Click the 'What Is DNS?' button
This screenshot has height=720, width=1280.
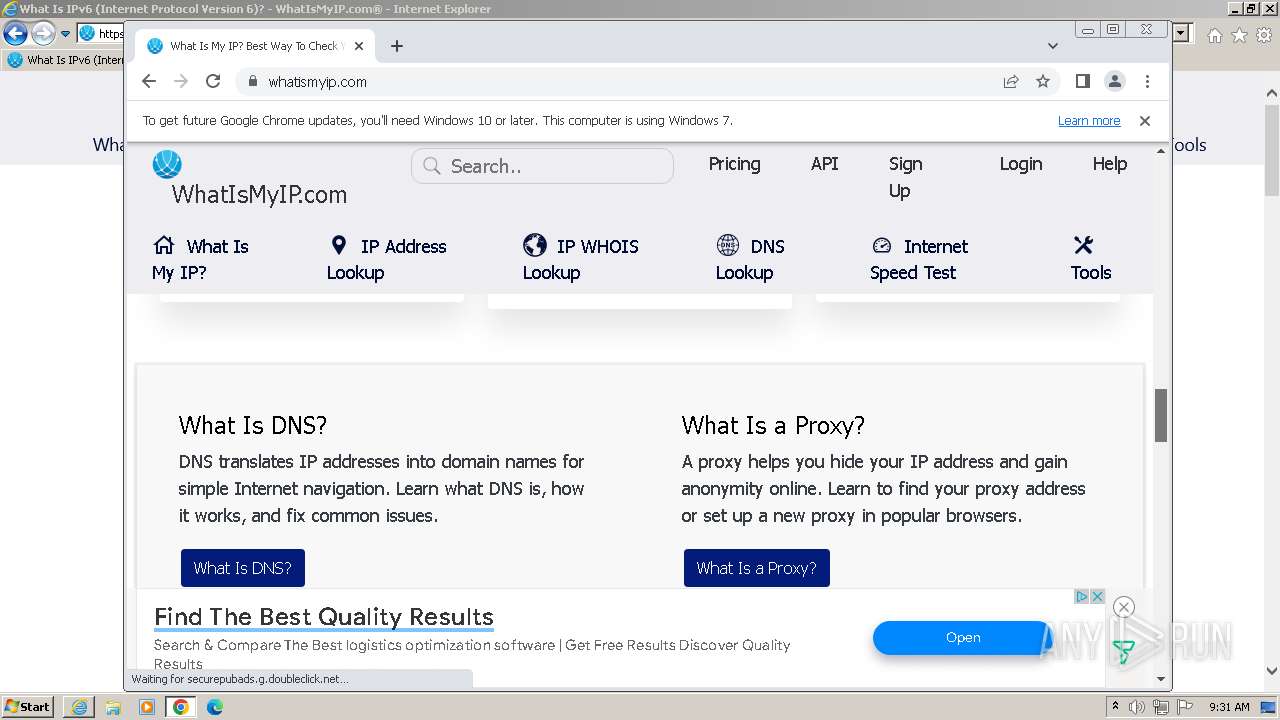coord(243,568)
